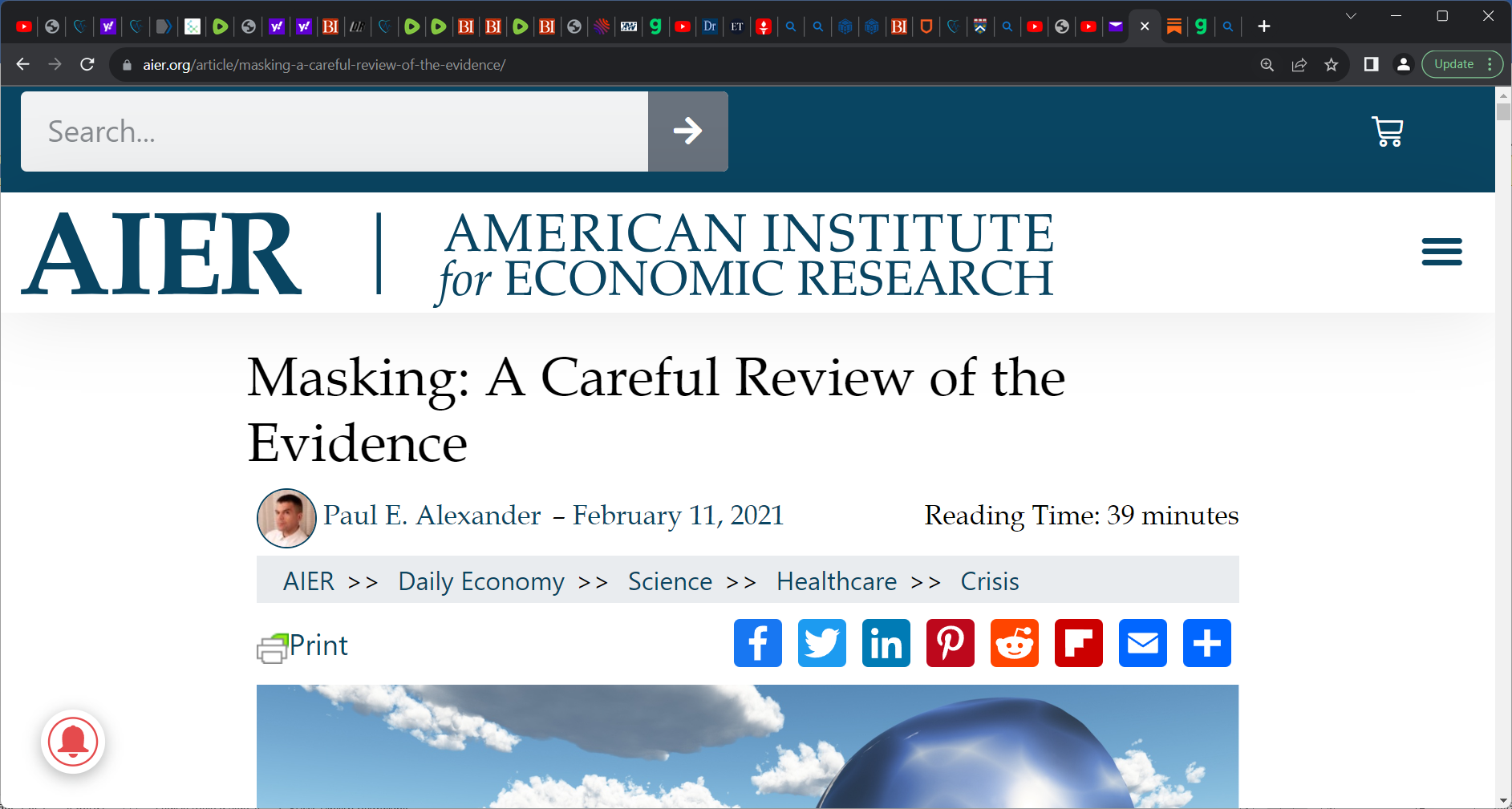Open more share options plus icon
The height and width of the screenshot is (809, 1512).
click(x=1207, y=643)
